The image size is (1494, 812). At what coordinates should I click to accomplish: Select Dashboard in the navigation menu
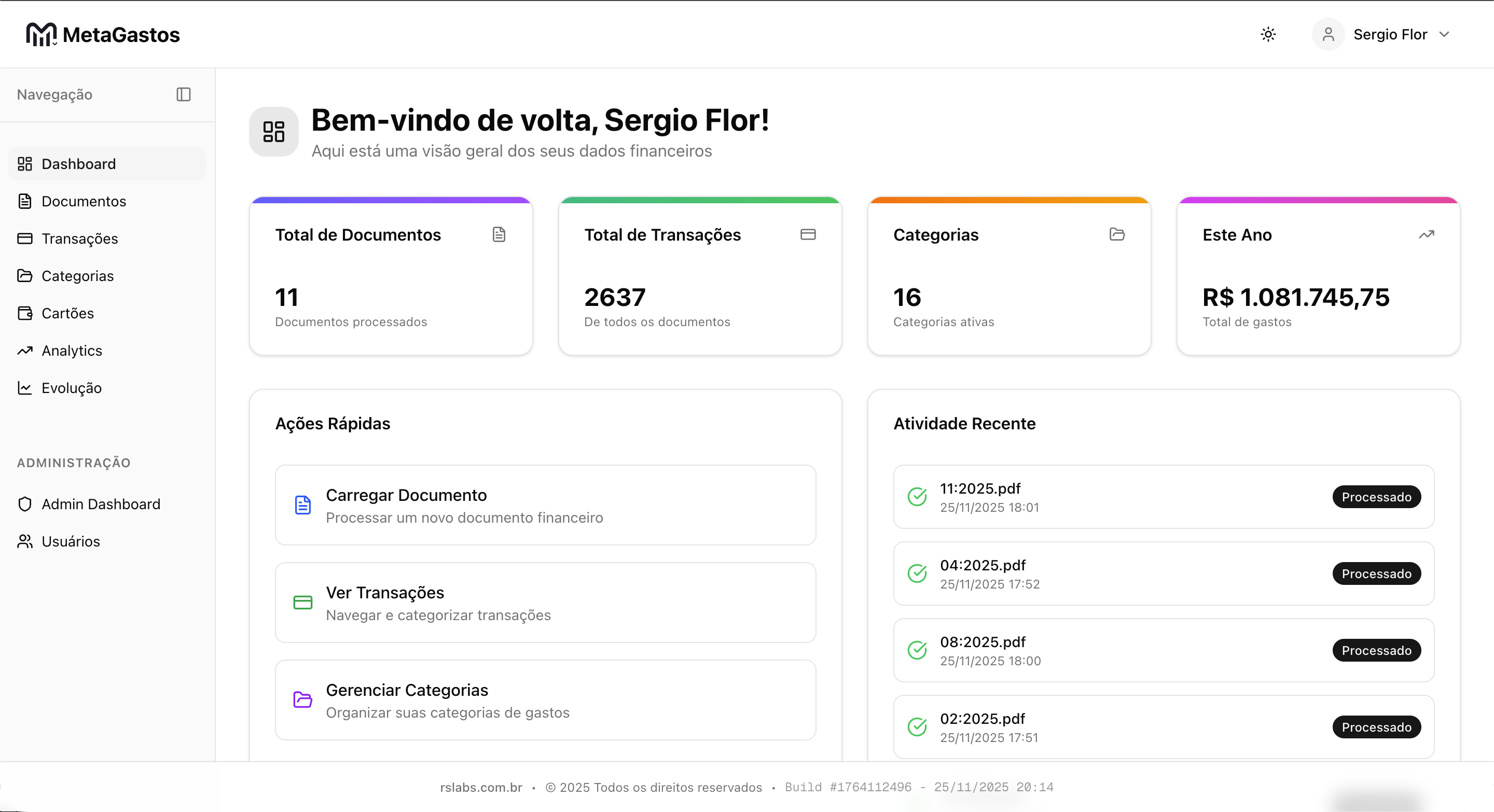pyautogui.click(x=78, y=164)
